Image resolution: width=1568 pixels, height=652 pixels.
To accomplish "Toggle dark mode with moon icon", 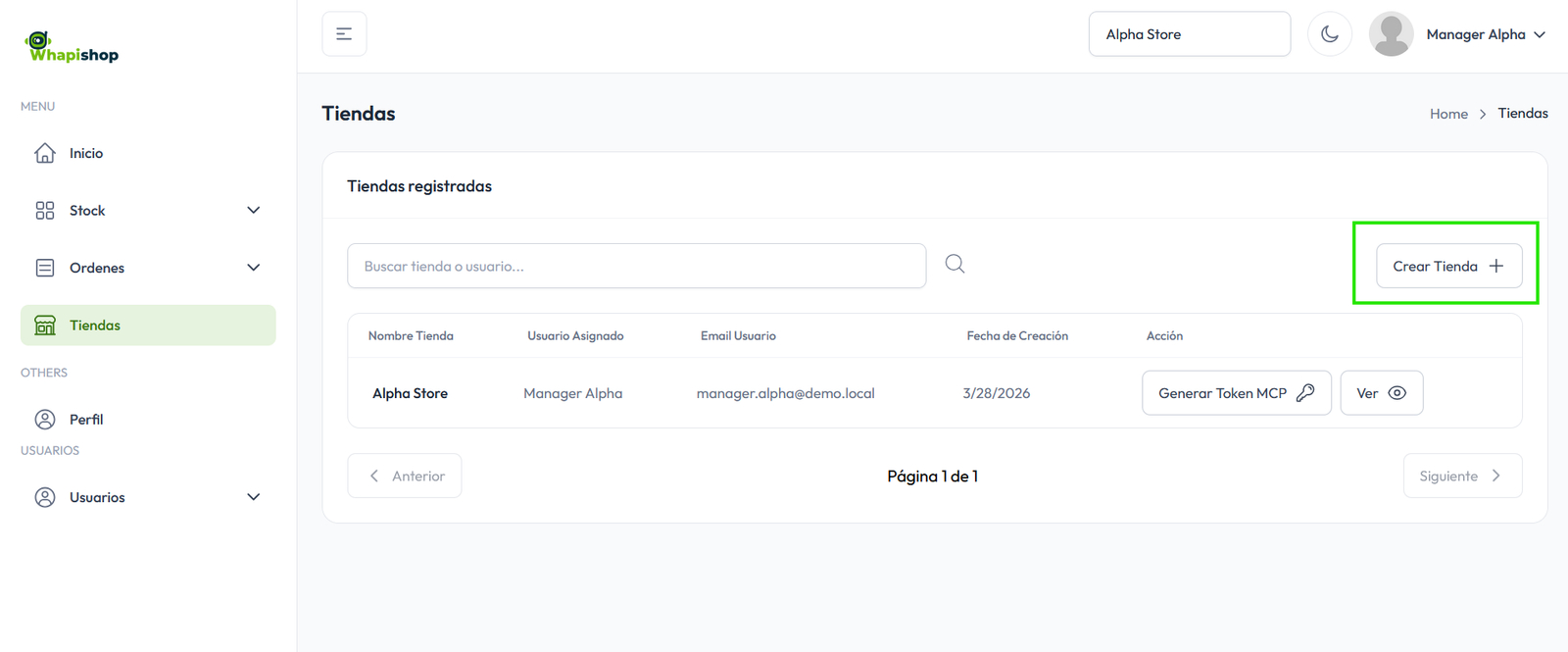I will point(1330,34).
